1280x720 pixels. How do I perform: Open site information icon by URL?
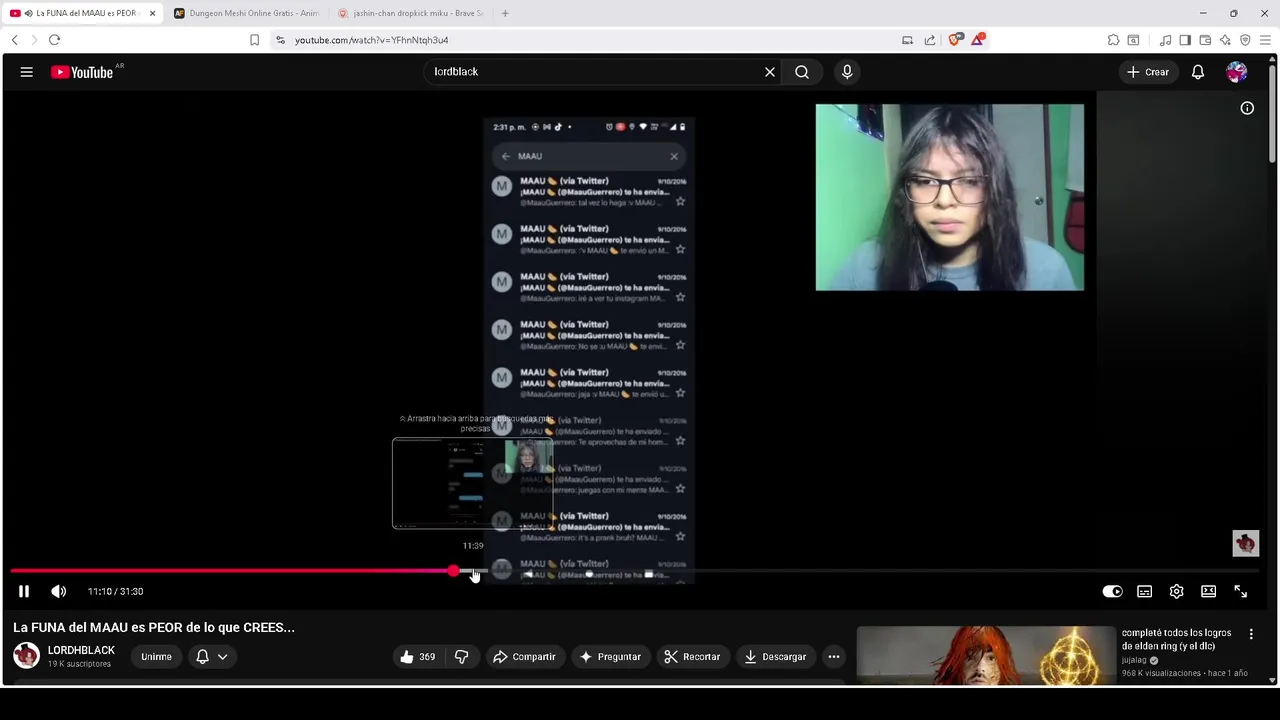(x=280, y=40)
